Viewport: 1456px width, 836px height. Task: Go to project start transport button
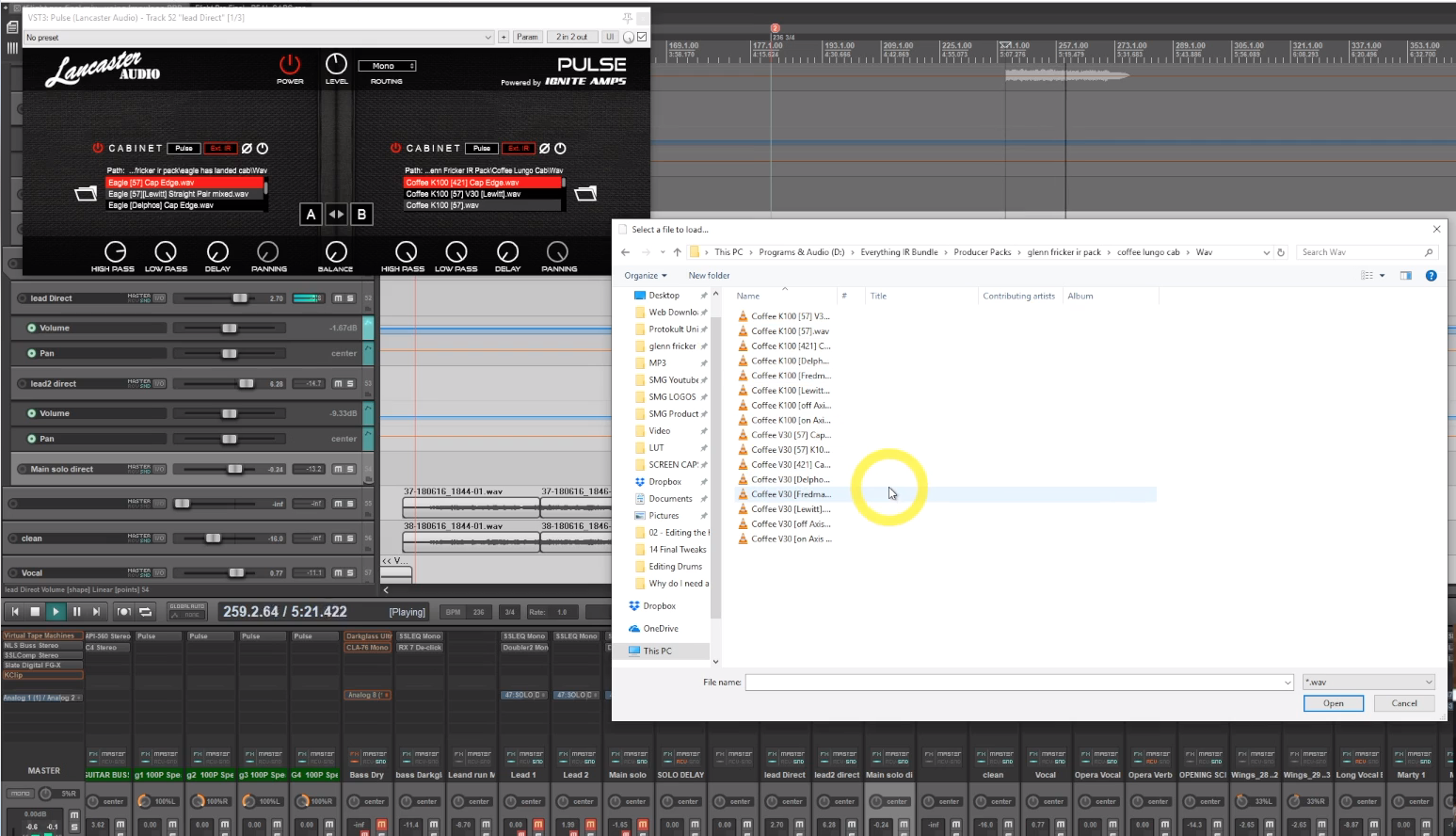tap(15, 612)
